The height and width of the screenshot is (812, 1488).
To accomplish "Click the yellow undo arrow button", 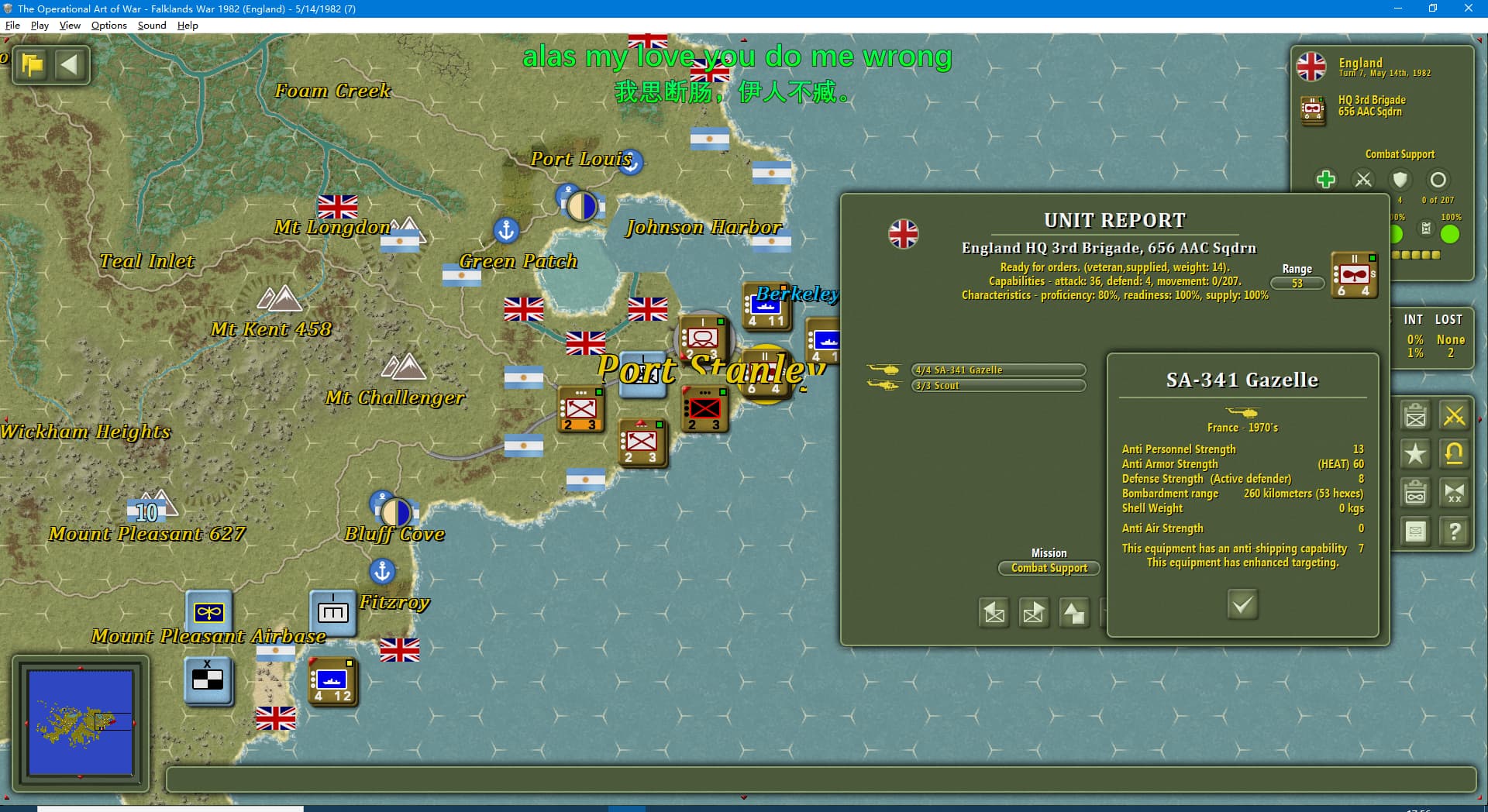I will (1455, 454).
